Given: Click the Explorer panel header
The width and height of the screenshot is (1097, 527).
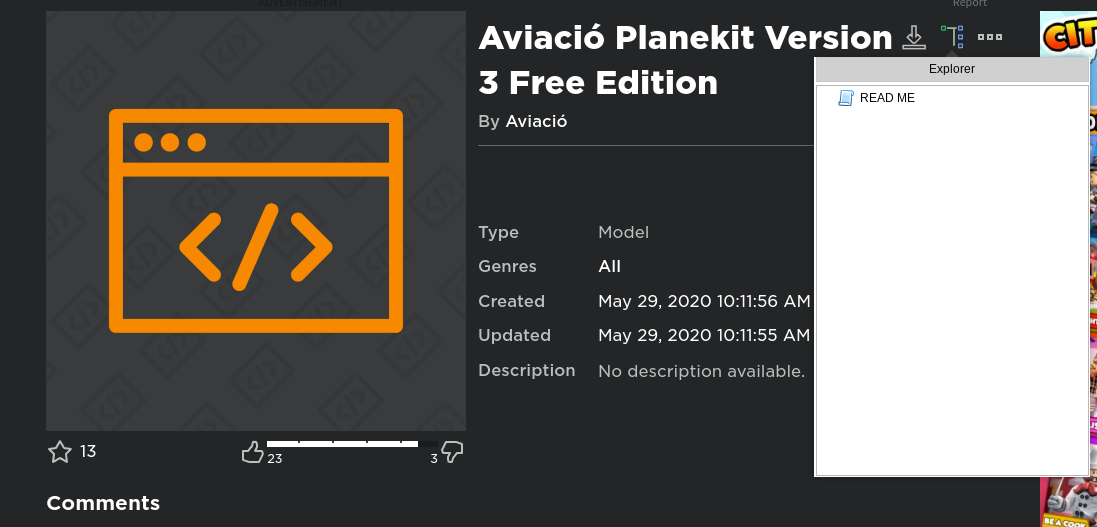Looking at the screenshot, I should coord(951,69).
